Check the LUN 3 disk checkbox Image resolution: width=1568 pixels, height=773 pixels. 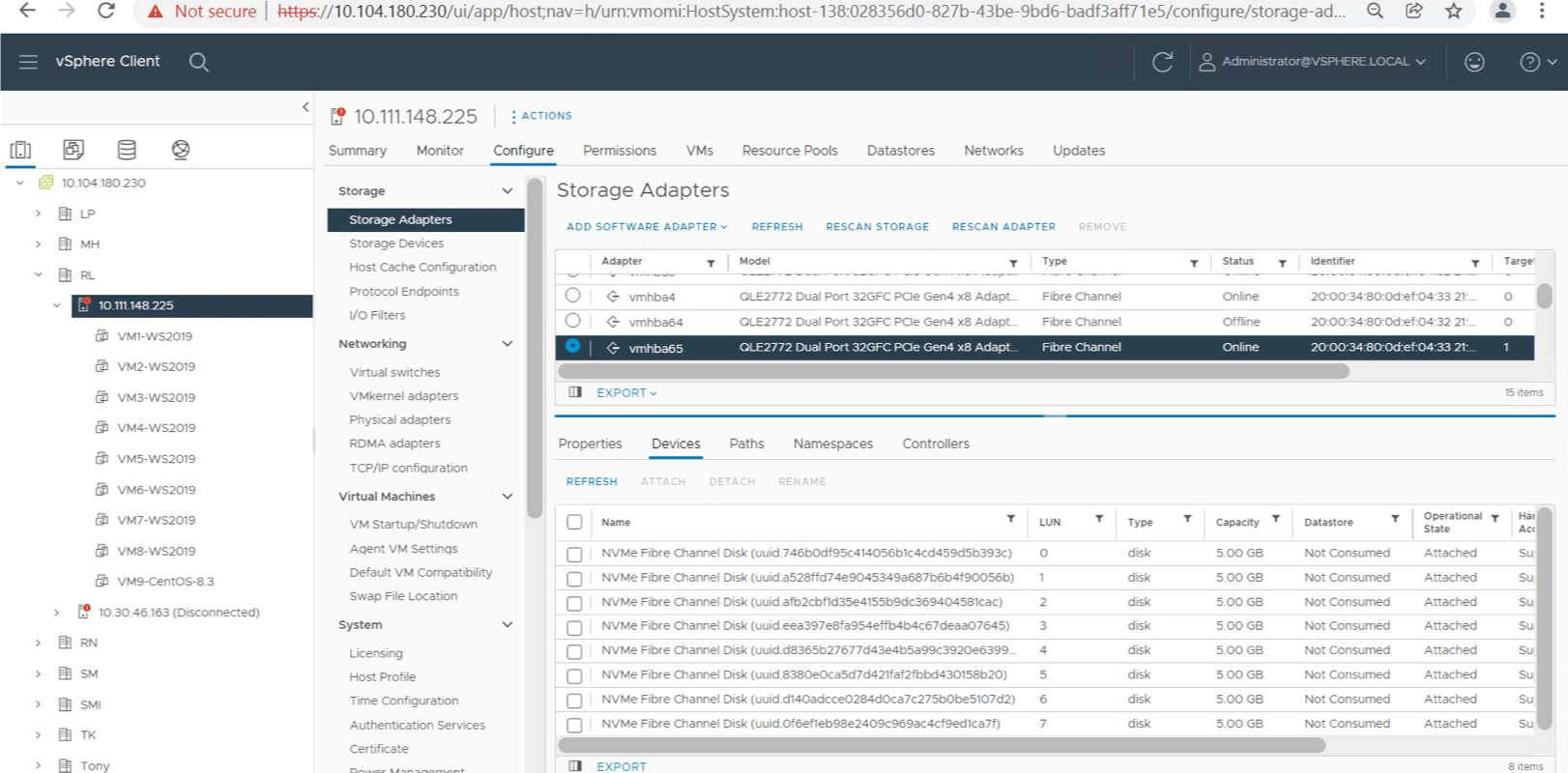(x=574, y=627)
